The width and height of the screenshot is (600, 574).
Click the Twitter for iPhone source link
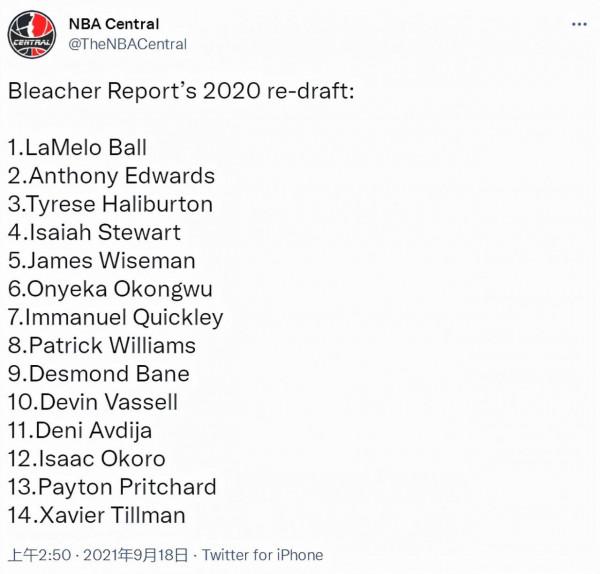click(x=263, y=555)
